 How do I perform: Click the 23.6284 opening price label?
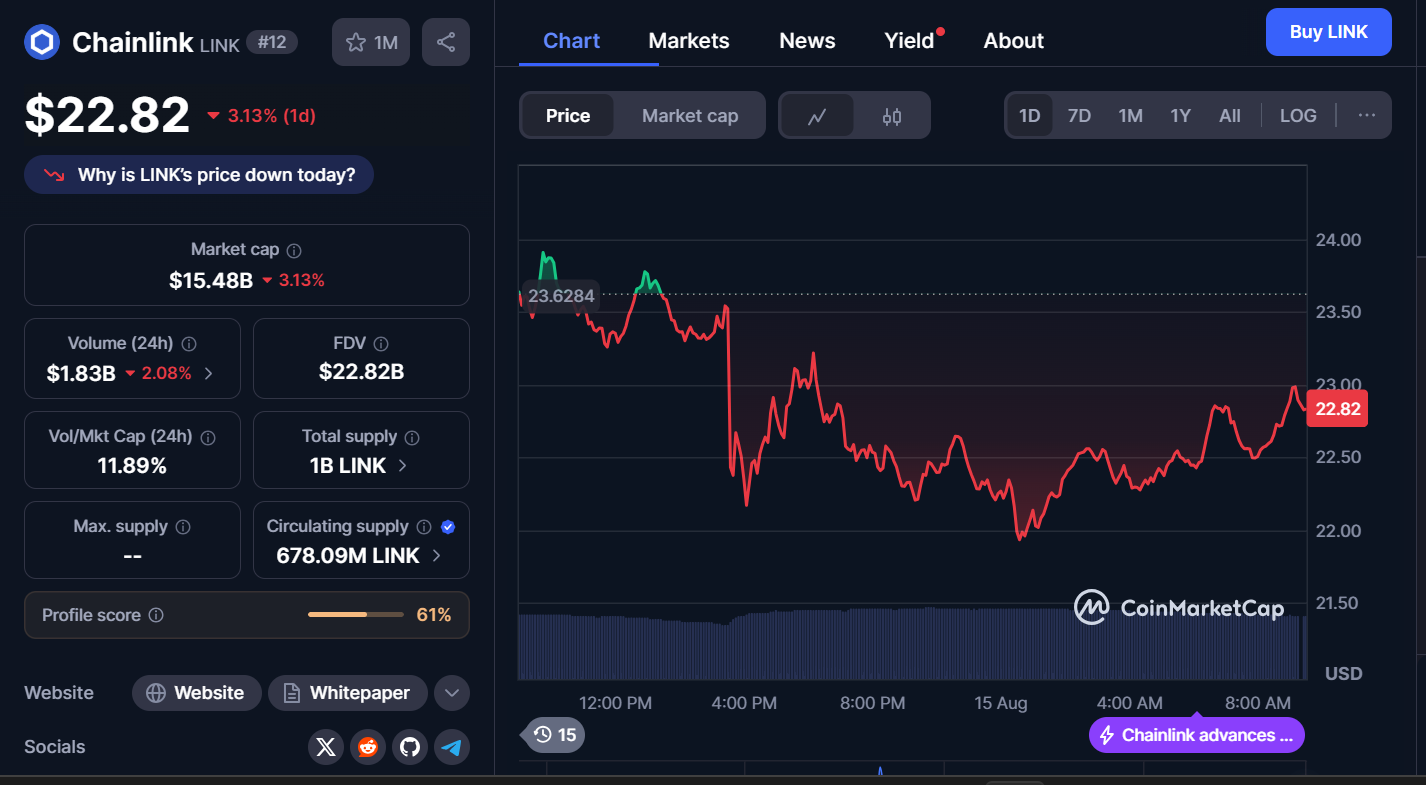(x=561, y=296)
